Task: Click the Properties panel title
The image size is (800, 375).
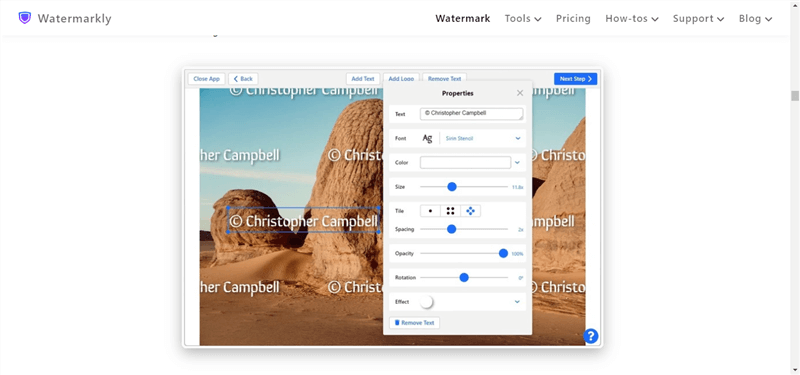Action: tap(458, 93)
